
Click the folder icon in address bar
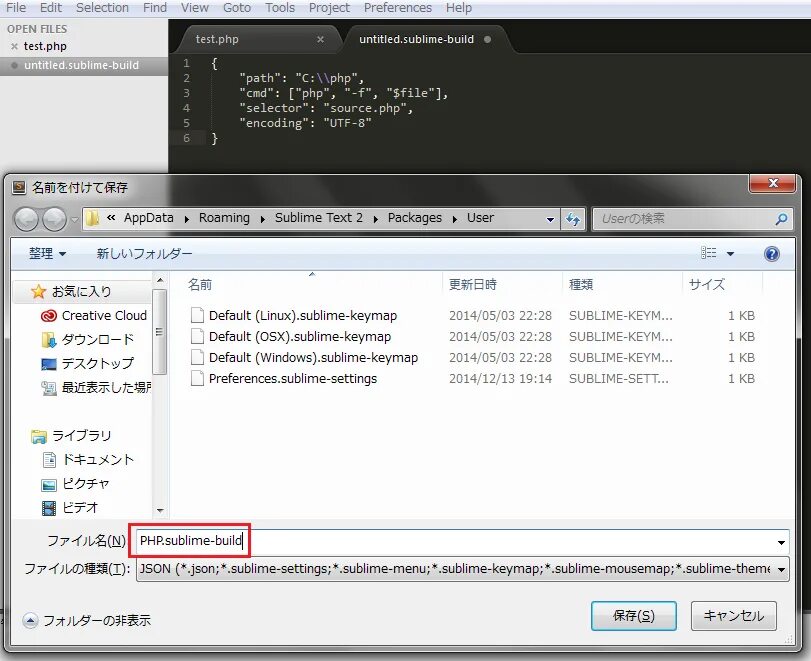click(x=92, y=218)
